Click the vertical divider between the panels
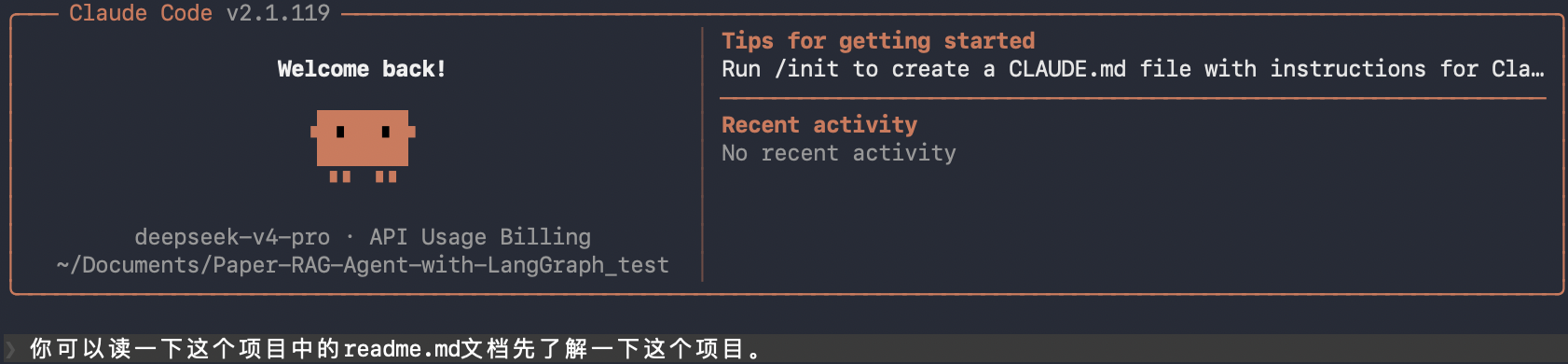Image resolution: width=1568 pixels, height=364 pixels. 702,154
